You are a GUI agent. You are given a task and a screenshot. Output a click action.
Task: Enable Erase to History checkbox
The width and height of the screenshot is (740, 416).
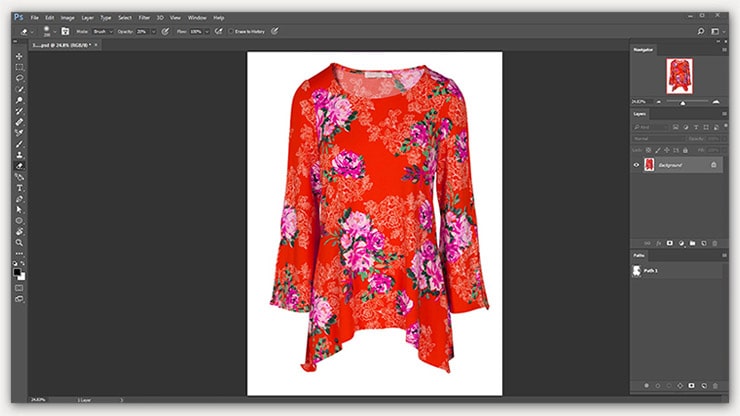point(231,32)
